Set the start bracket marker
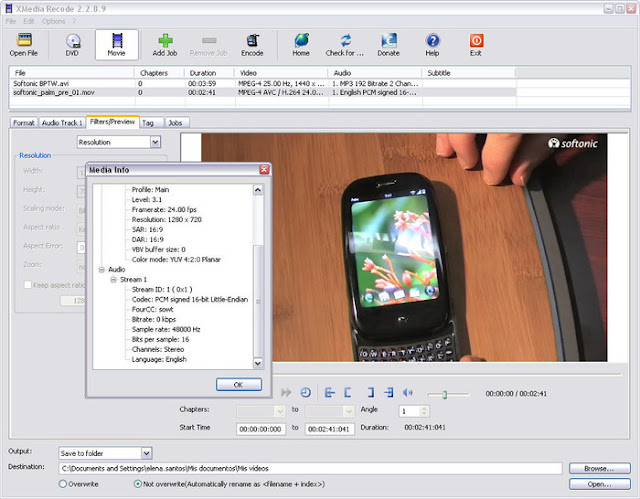 [348, 393]
